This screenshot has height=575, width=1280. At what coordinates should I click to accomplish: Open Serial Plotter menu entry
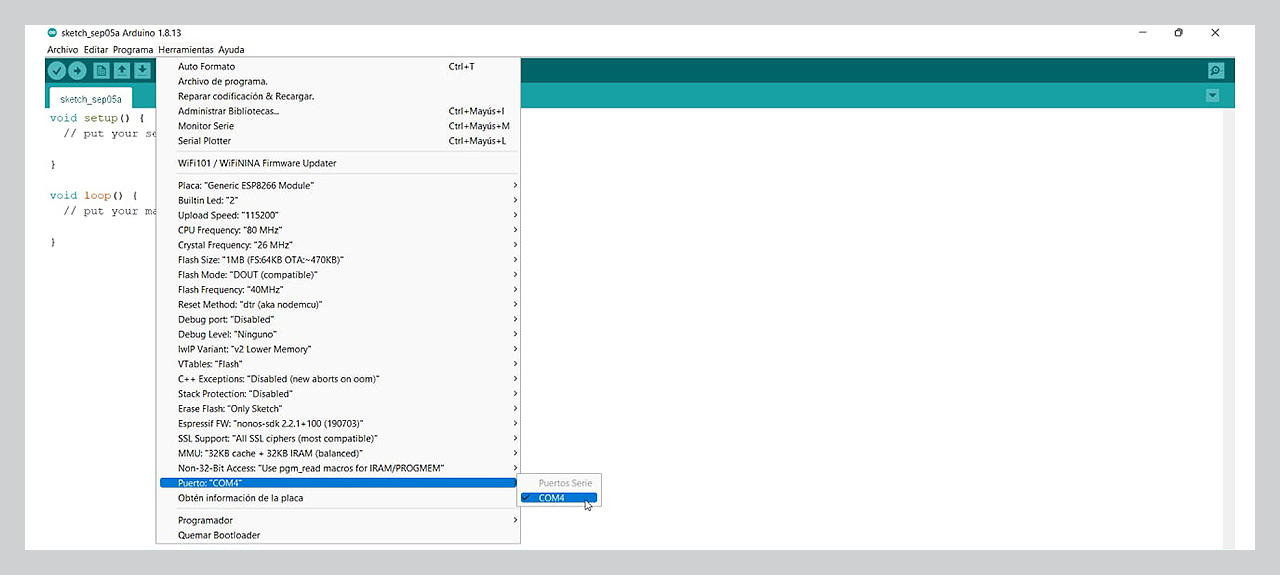point(338,141)
